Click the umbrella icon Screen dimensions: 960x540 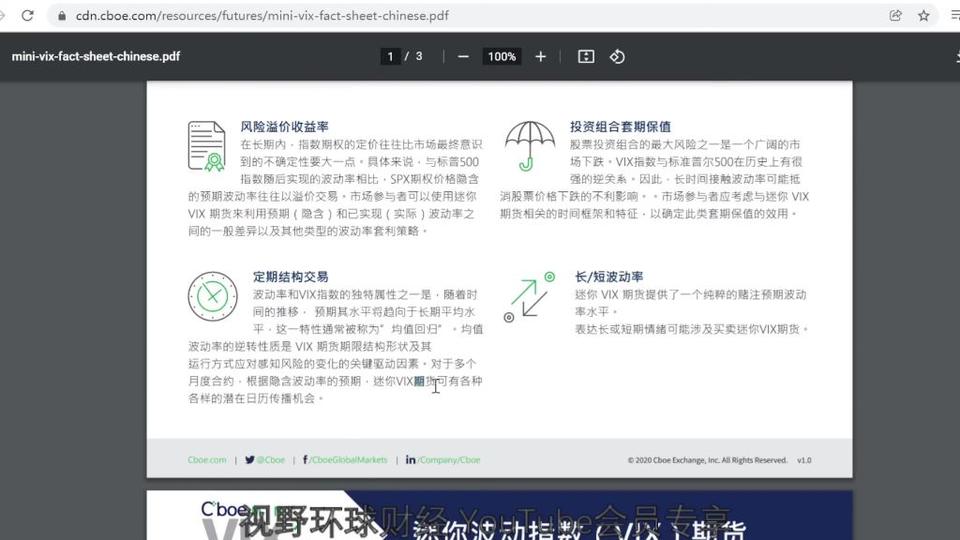530,146
